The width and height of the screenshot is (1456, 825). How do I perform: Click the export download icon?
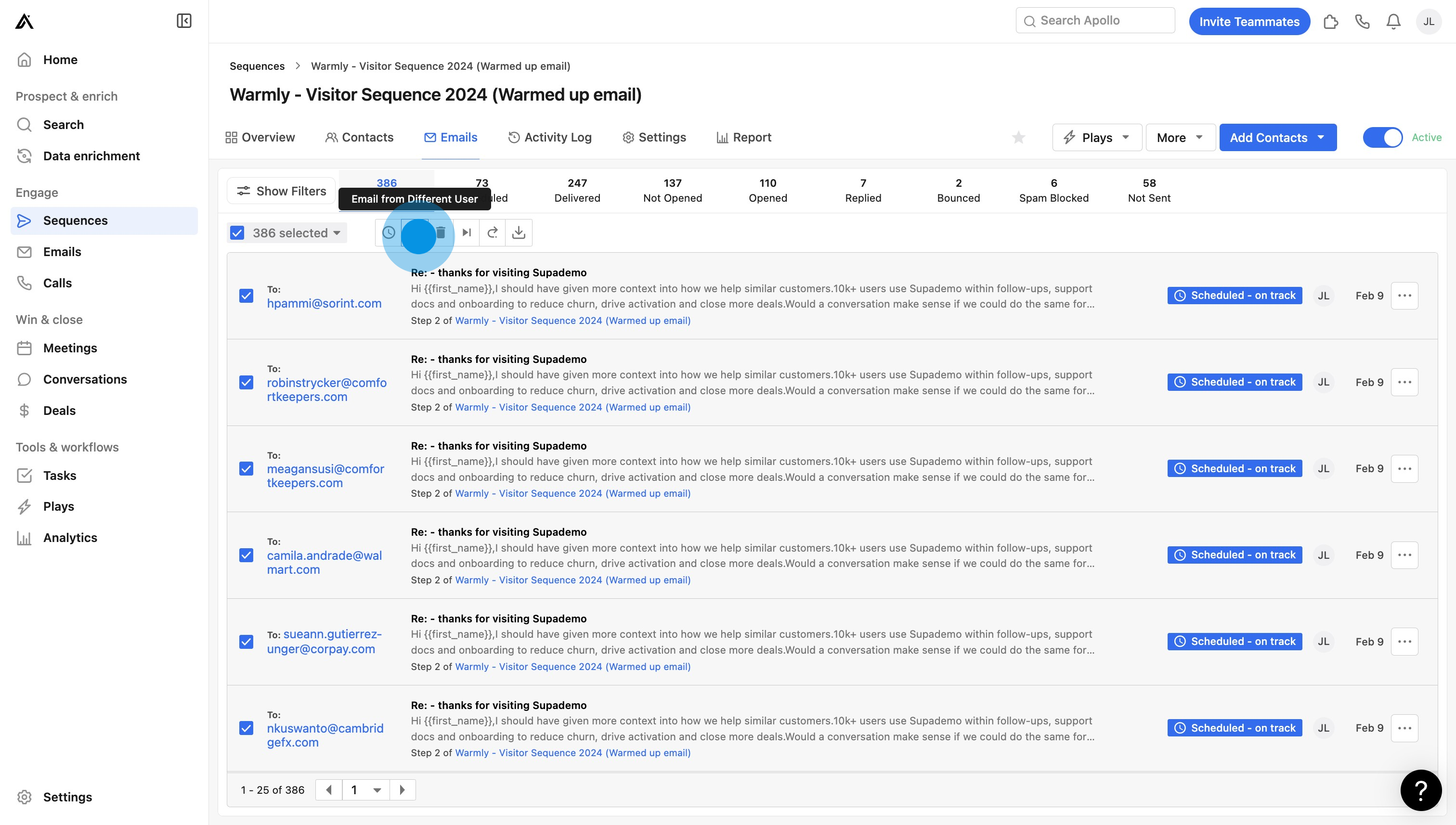pyautogui.click(x=519, y=233)
